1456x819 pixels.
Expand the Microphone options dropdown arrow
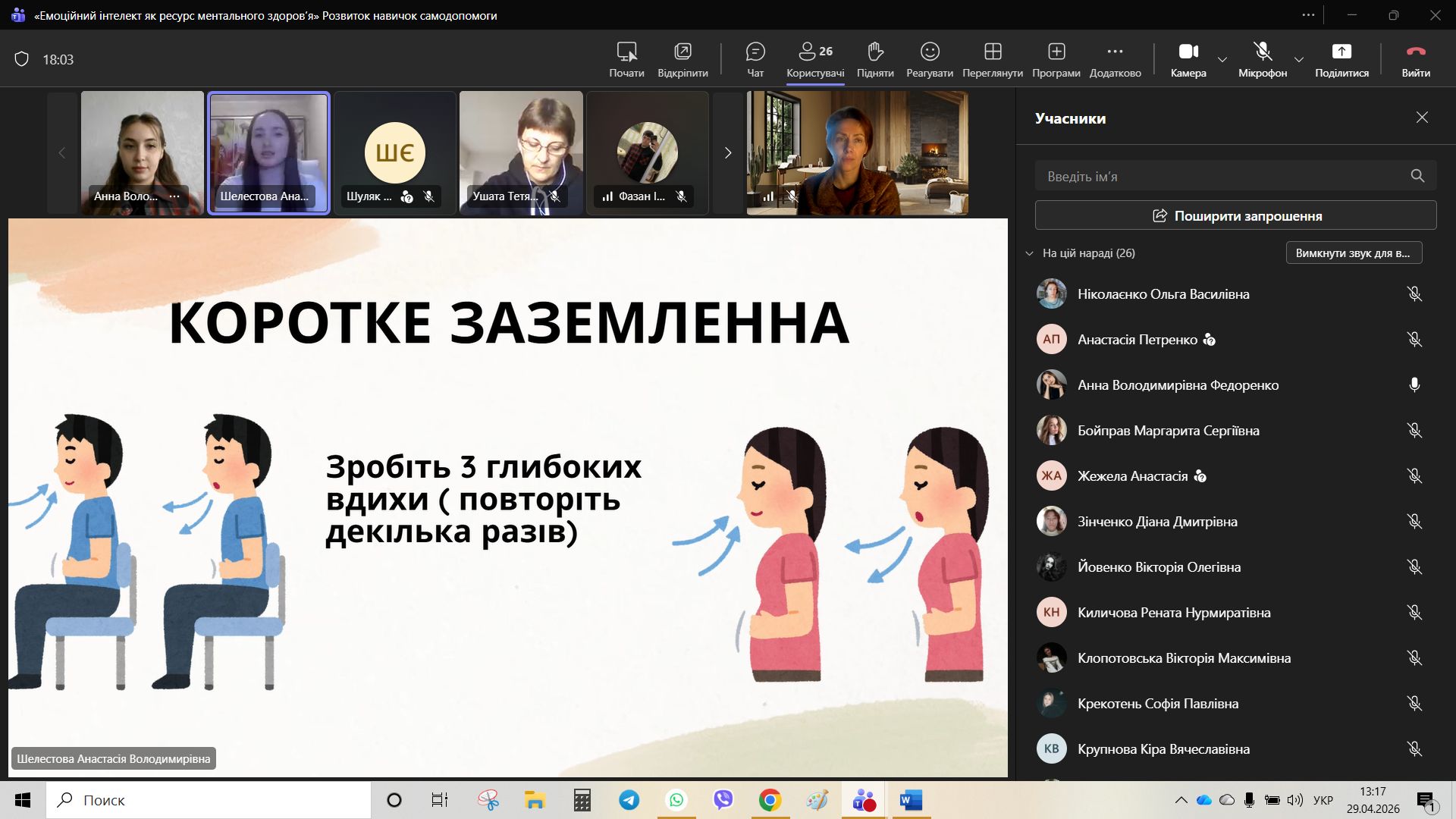pyautogui.click(x=1299, y=59)
